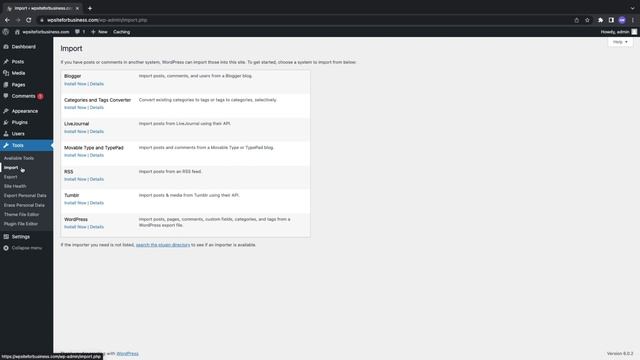Click Howdy, admin account menu
This screenshot has width=640, height=360.
(x=618, y=32)
